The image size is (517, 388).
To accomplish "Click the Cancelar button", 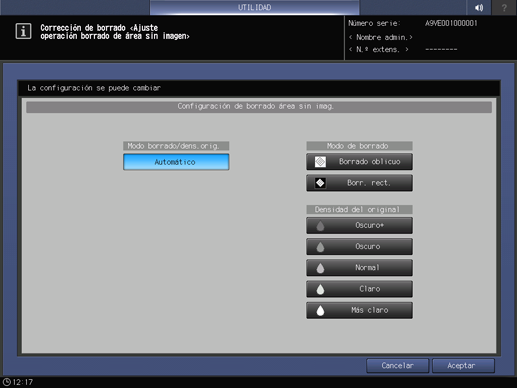I will (397, 366).
